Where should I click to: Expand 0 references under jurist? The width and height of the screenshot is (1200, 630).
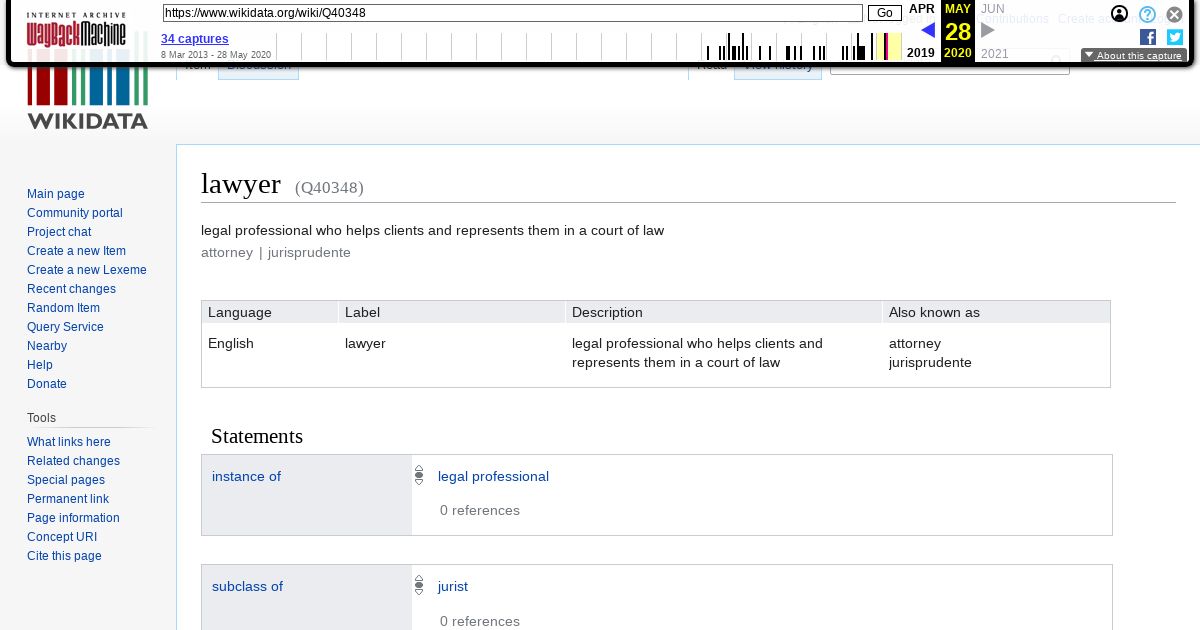480,621
